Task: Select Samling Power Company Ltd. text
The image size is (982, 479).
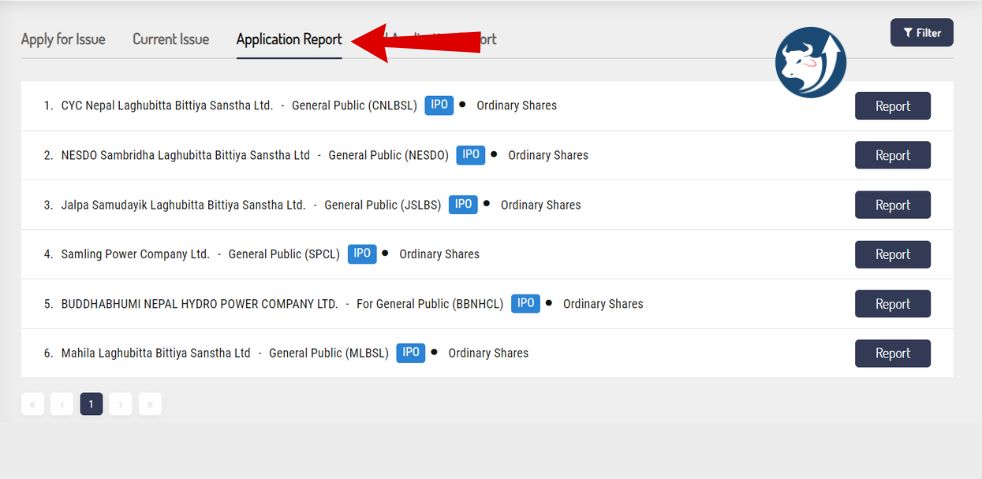Action: tap(135, 254)
